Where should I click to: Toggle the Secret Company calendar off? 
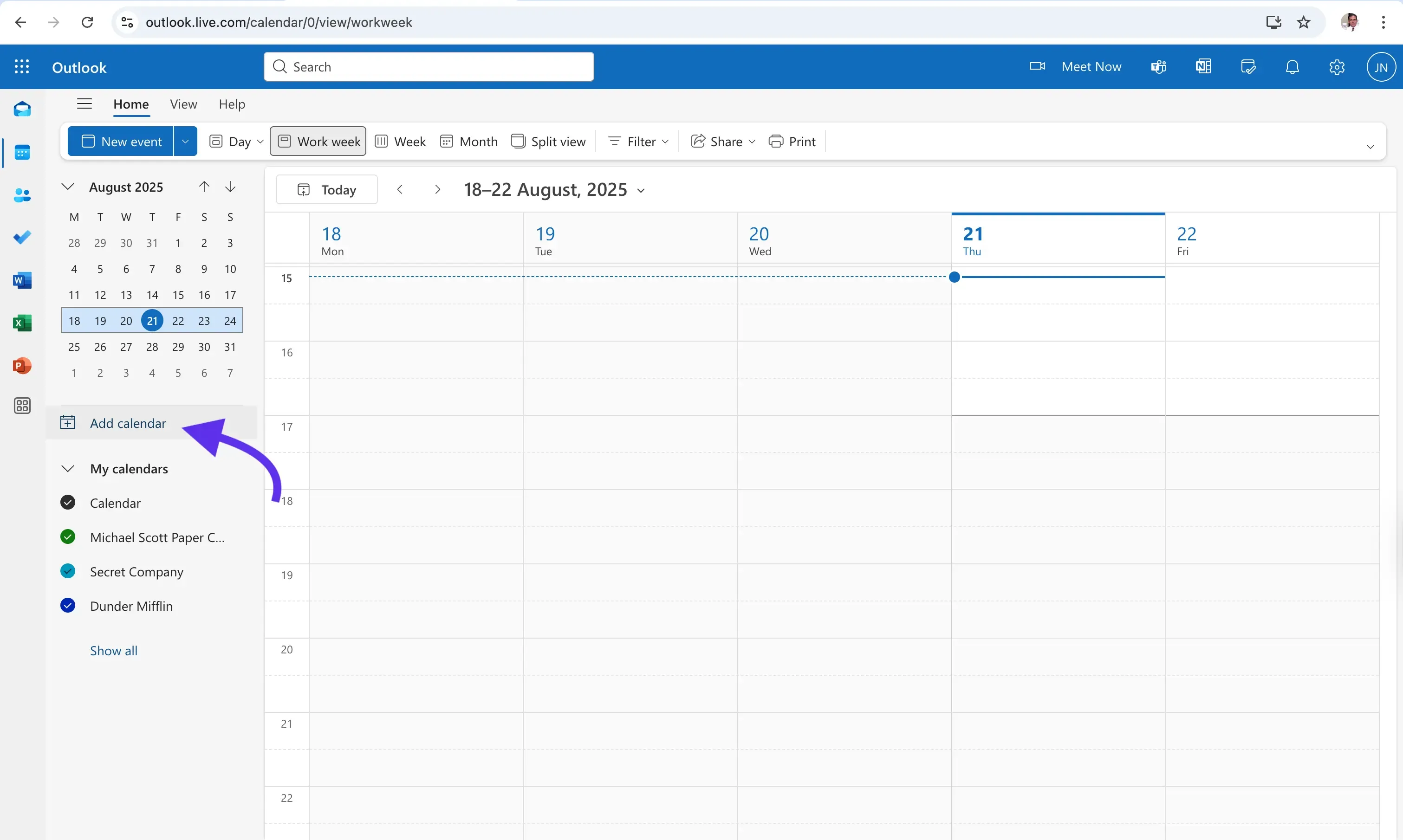68,570
